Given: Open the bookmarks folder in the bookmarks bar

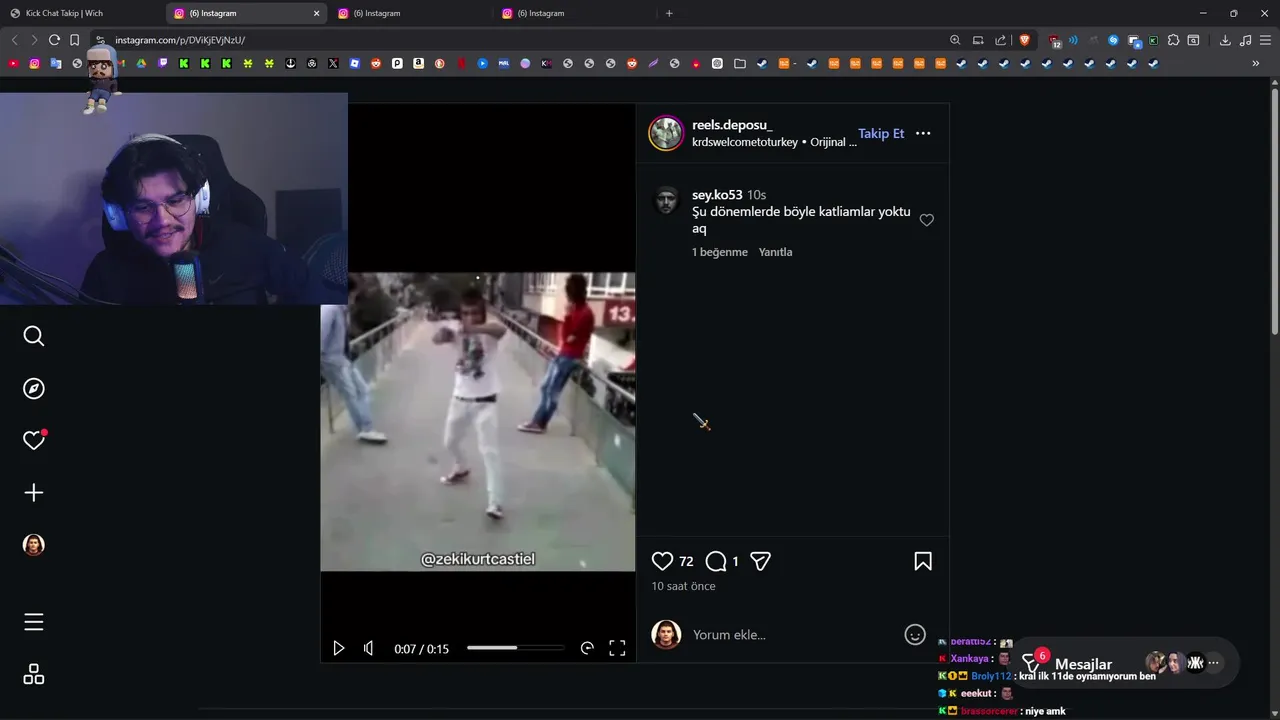Looking at the screenshot, I should (x=740, y=63).
